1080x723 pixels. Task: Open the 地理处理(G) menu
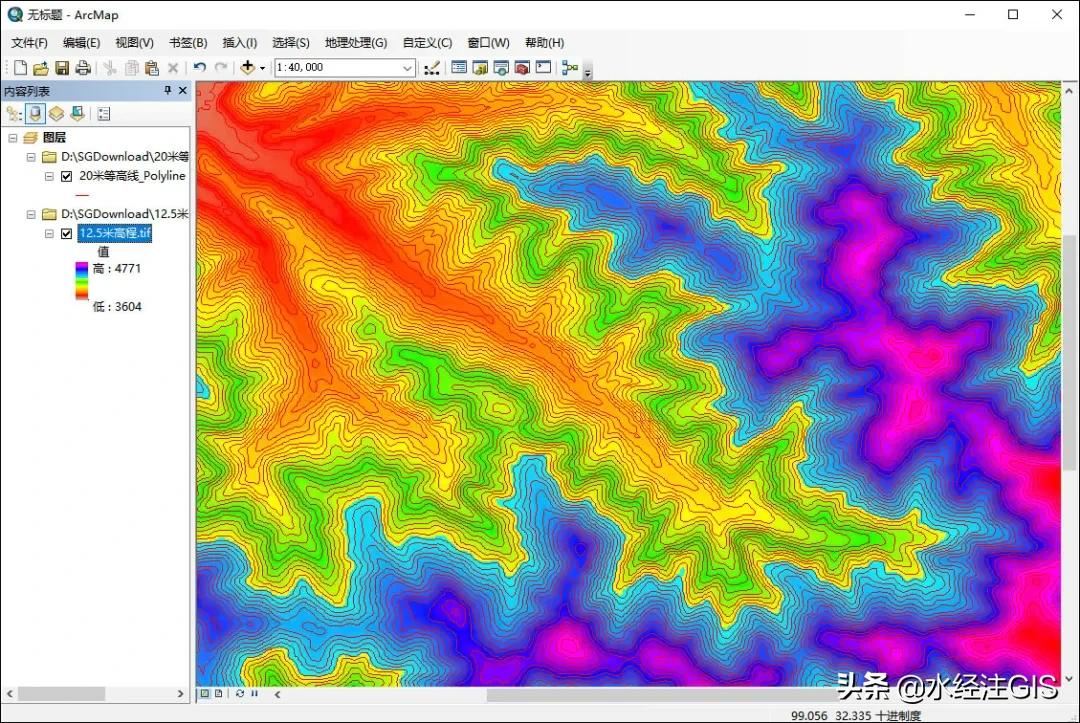(356, 43)
